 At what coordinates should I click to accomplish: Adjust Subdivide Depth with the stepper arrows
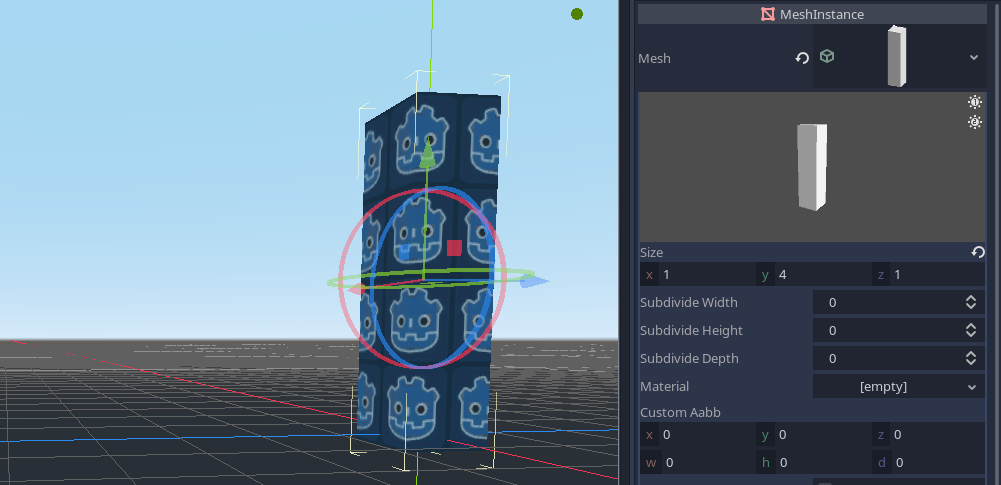coord(971,359)
